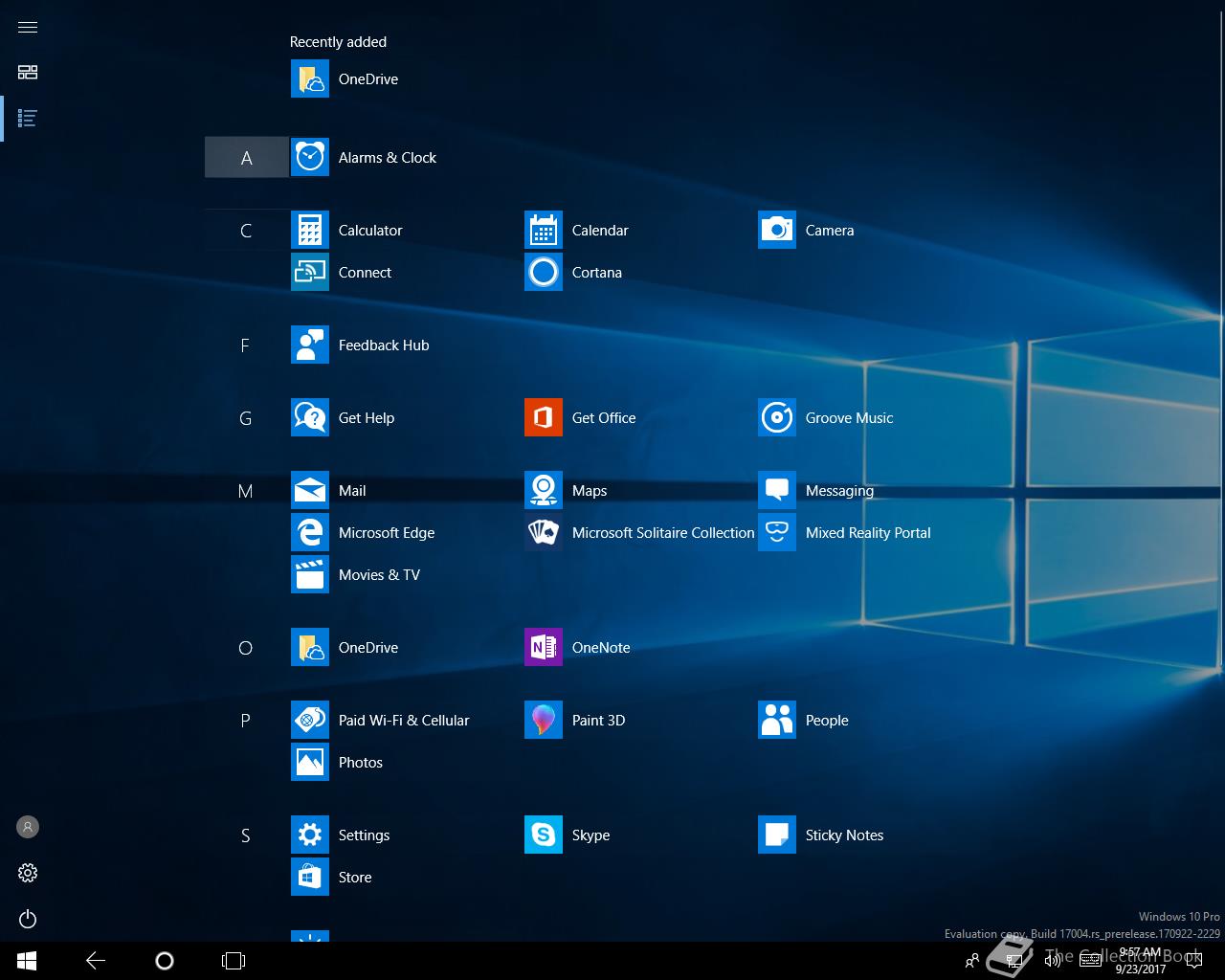Click Cortana circle on taskbar

(x=165, y=961)
